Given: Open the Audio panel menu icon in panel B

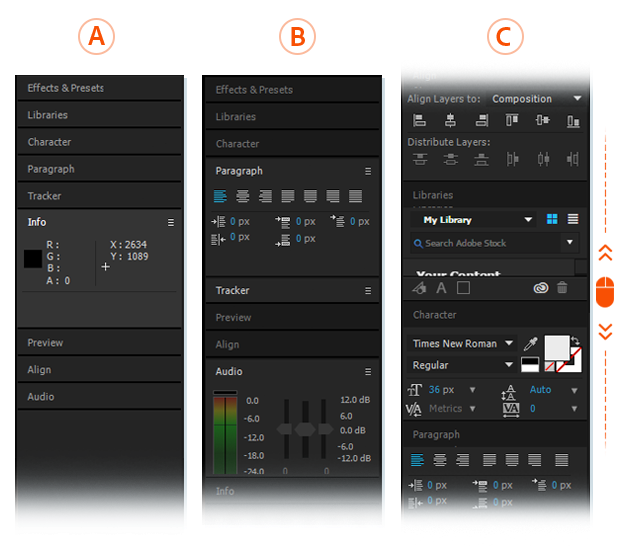Looking at the screenshot, I should click(x=368, y=372).
